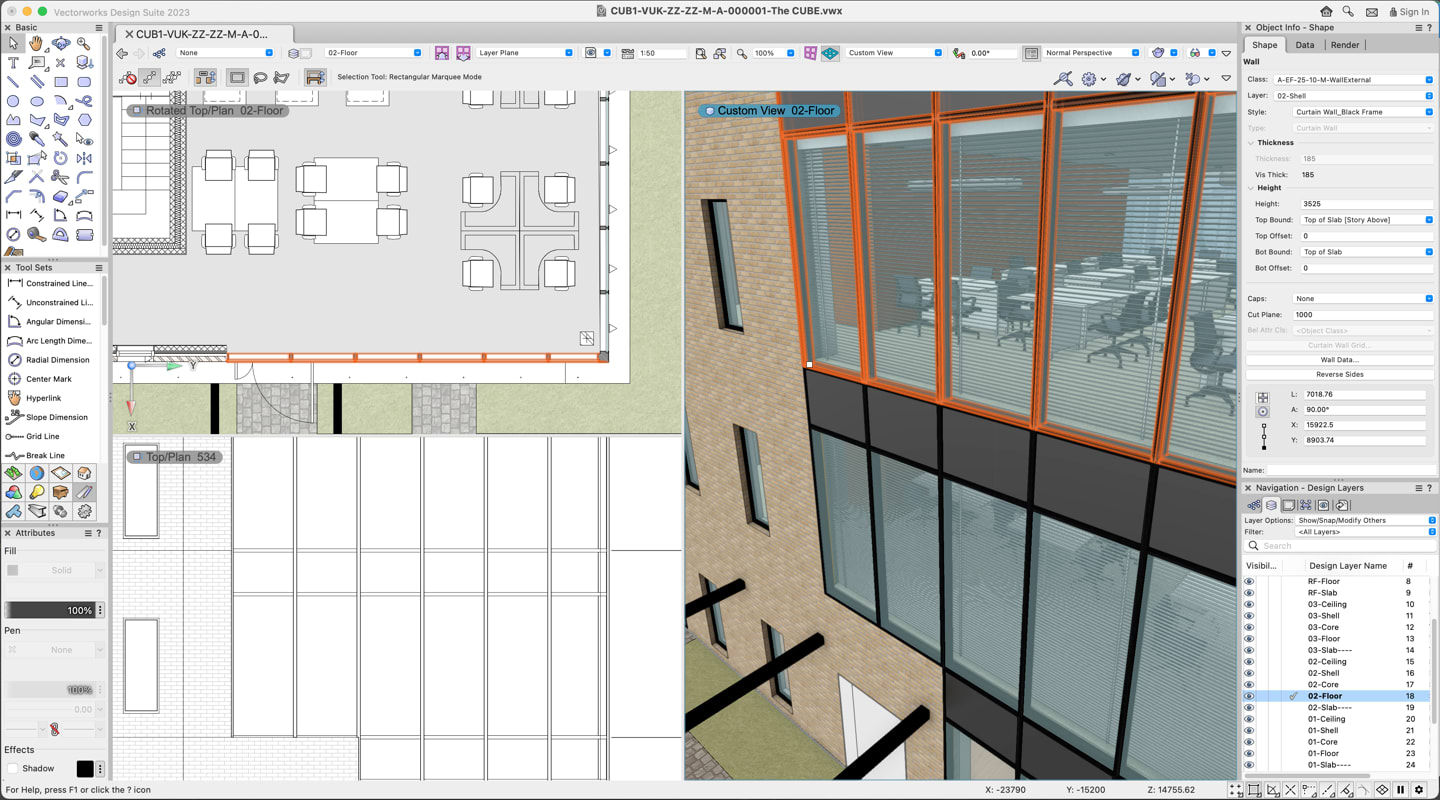Select the Center Mark tool
1440x800 pixels.
click(48, 379)
